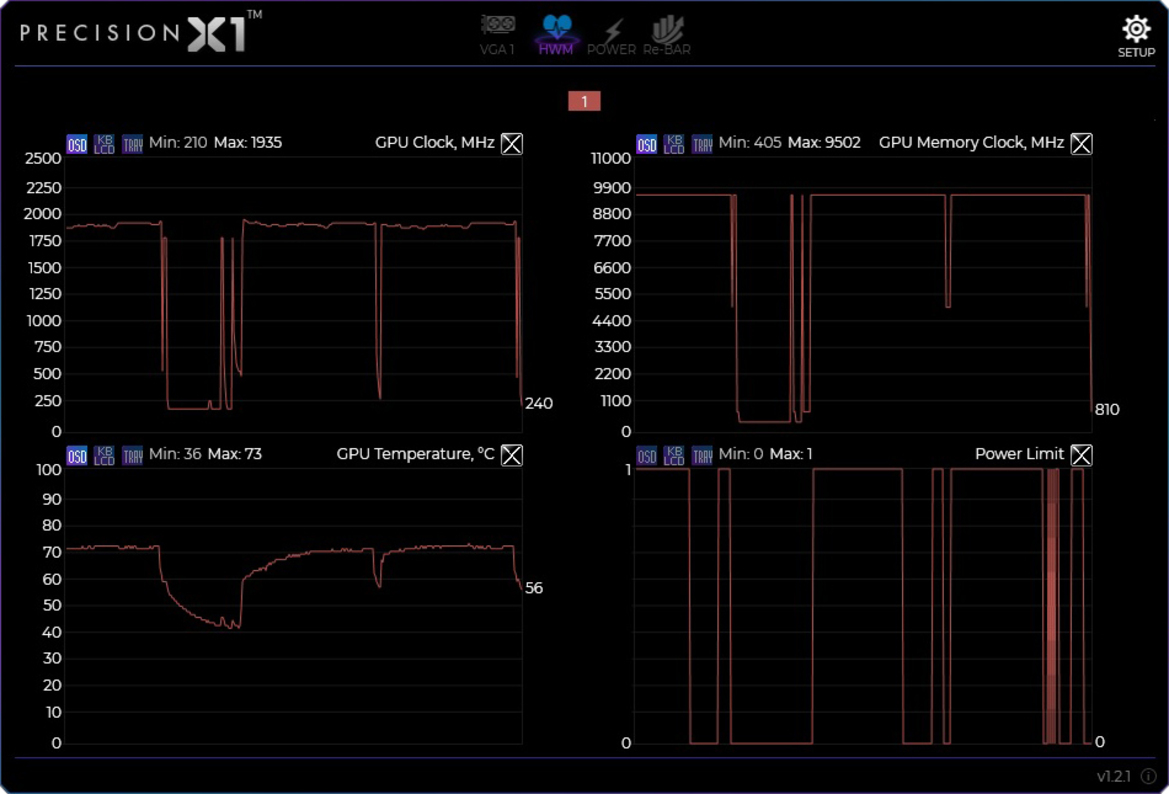Click the info icon beside v1.2.1
The width and height of the screenshot is (1169, 794).
[x=1148, y=776]
